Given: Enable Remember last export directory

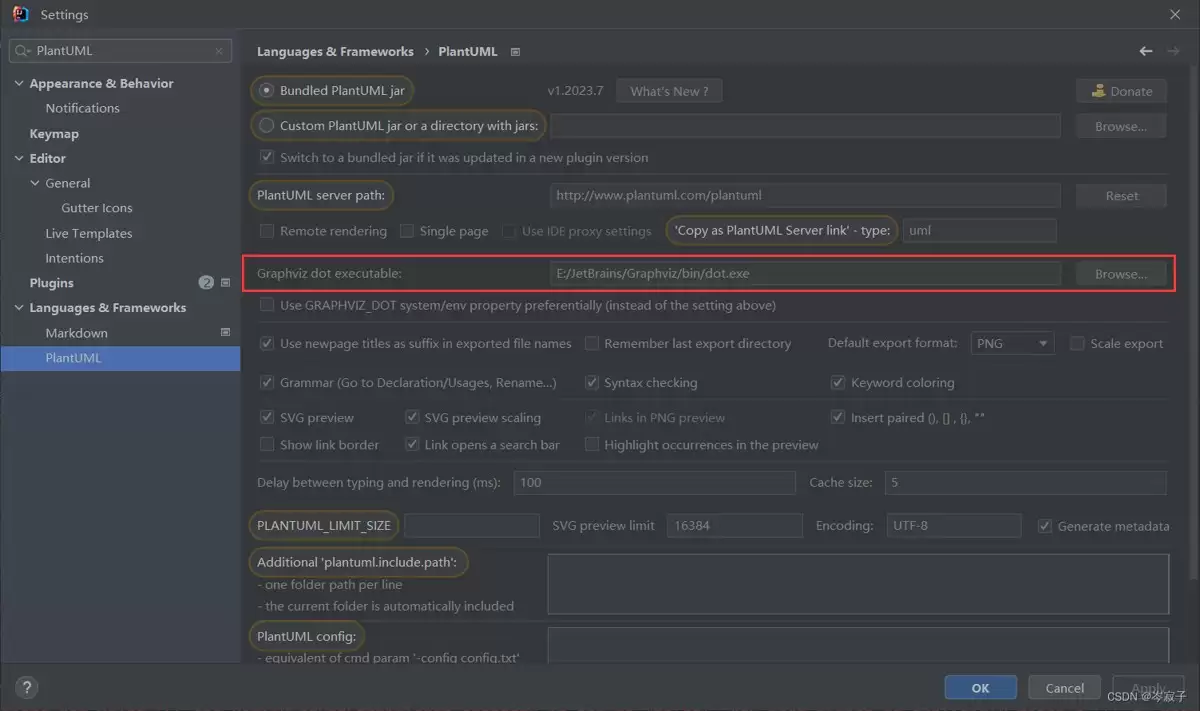Looking at the screenshot, I should click(591, 343).
